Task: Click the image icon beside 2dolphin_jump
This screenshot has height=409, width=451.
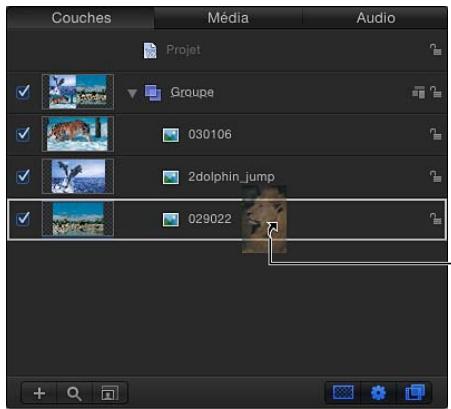Action: (171, 177)
